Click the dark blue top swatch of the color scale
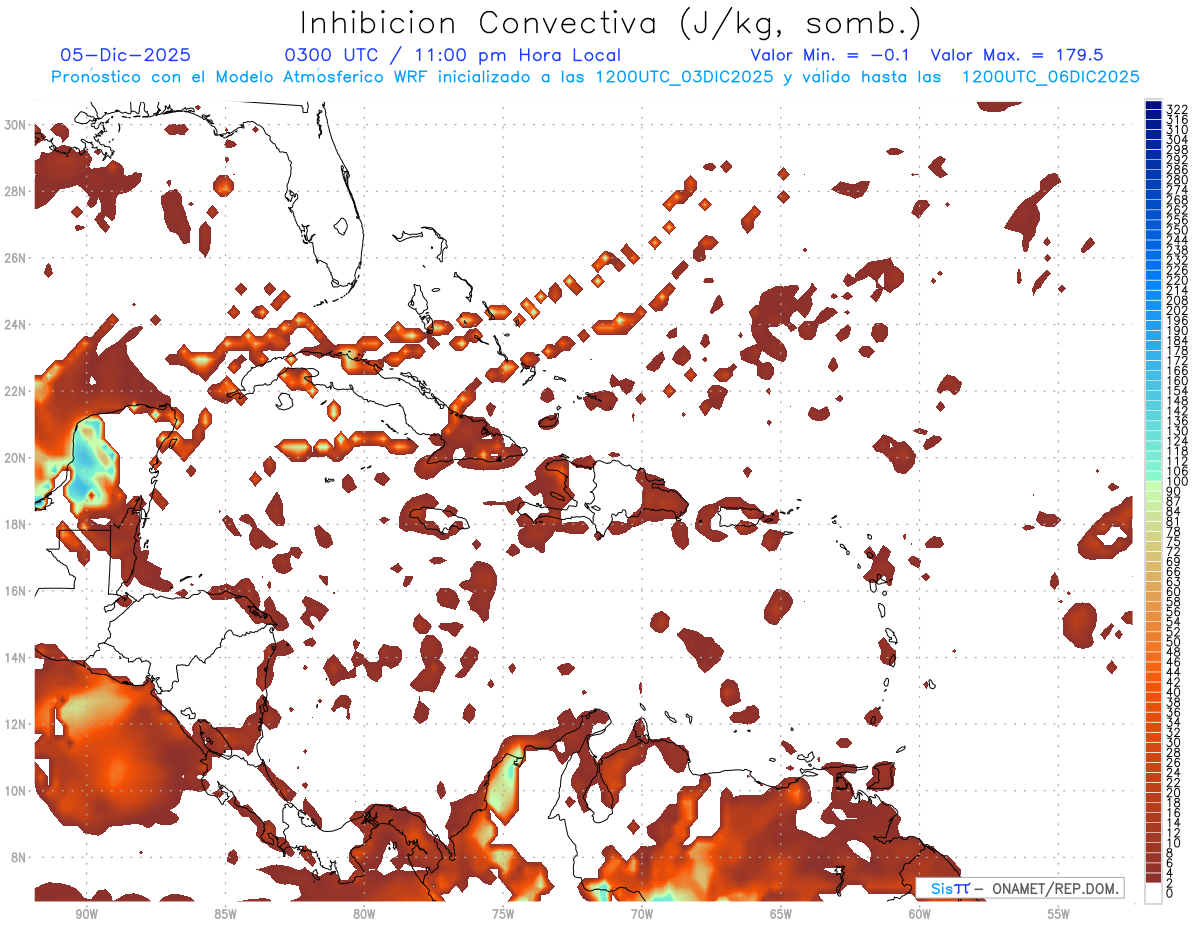 click(x=1154, y=105)
